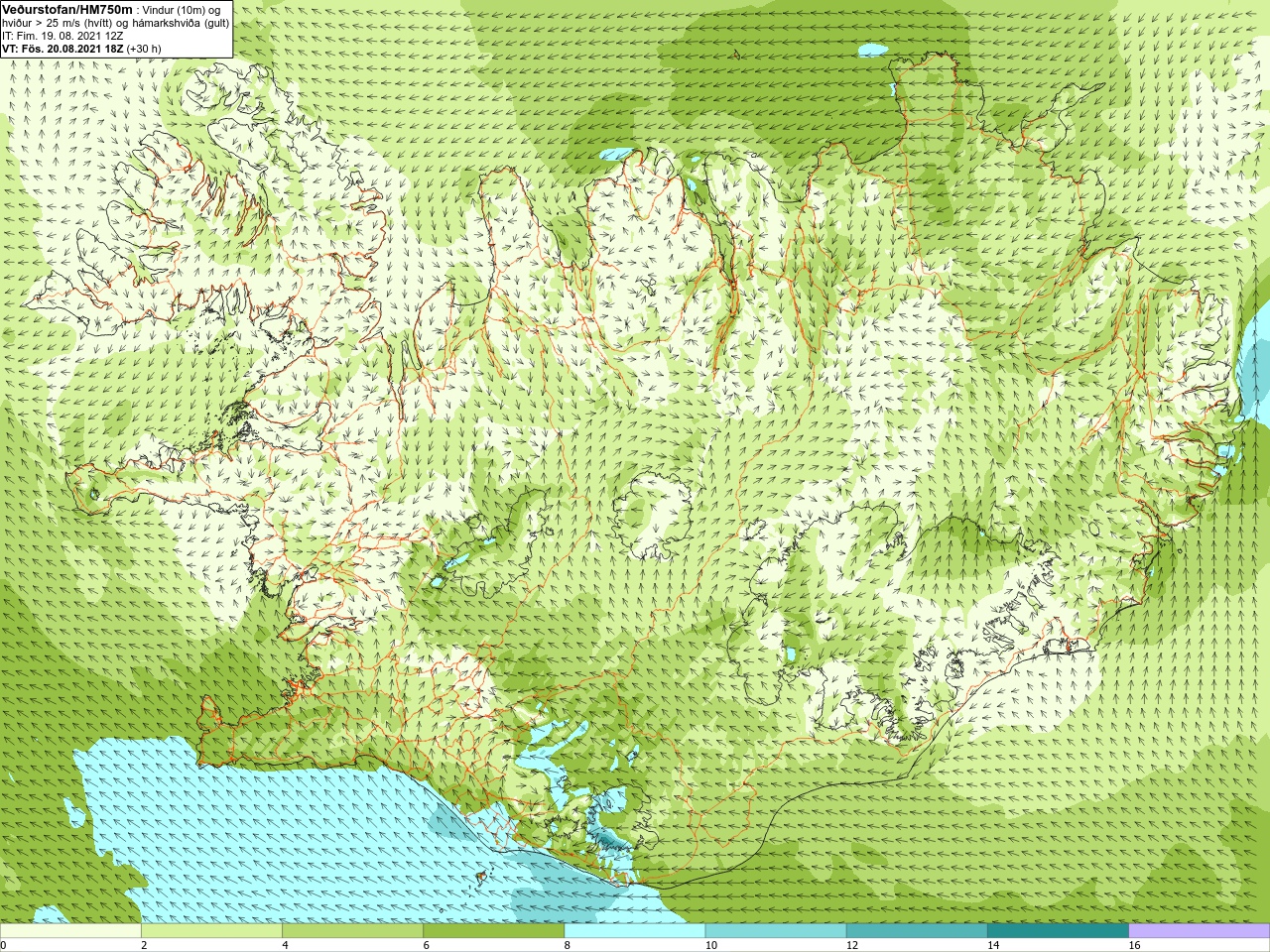This screenshot has width=1270, height=952.
Task: Click the dark green 6–8 m/s legend swatch
Action: tap(493, 931)
